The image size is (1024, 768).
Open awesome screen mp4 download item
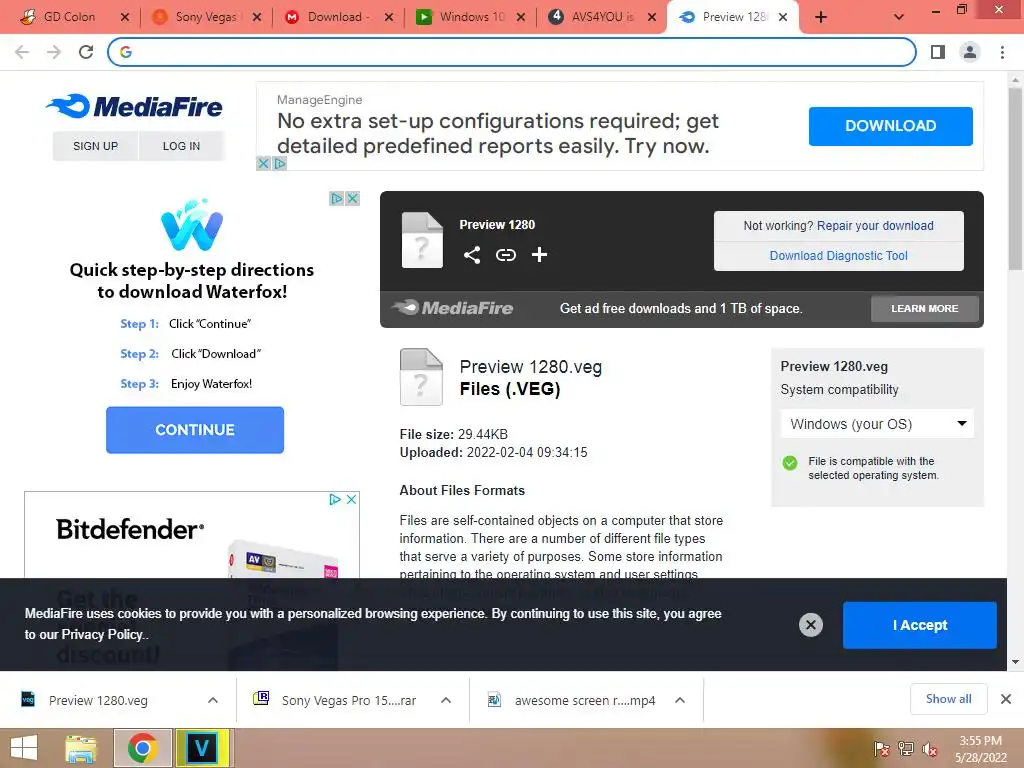pyautogui.click(x=584, y=700)
